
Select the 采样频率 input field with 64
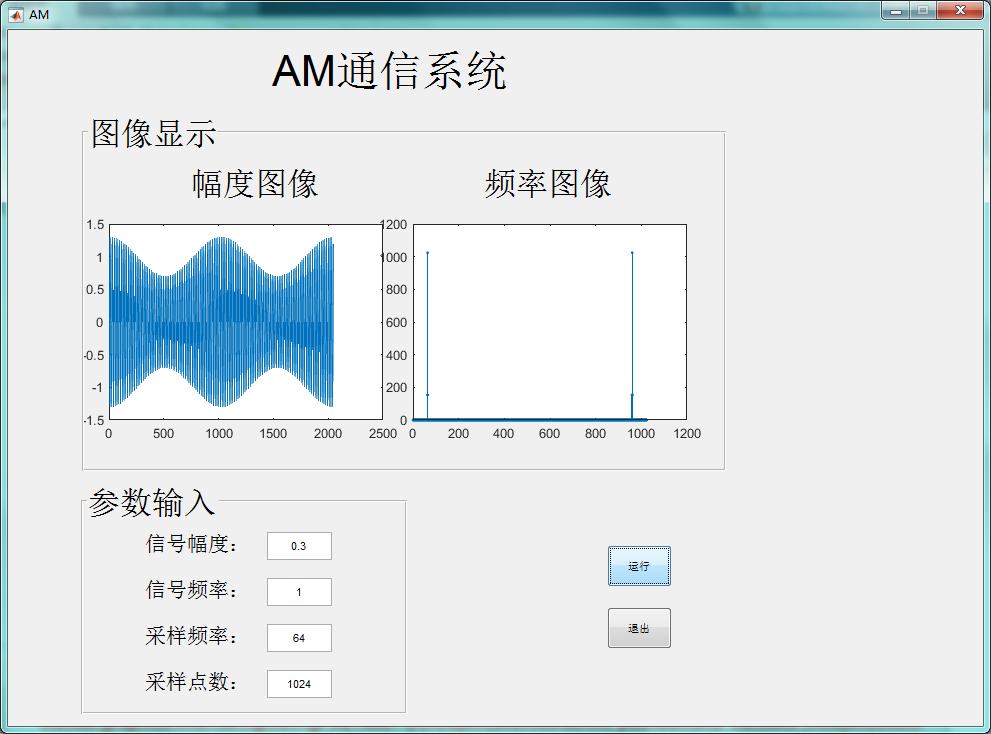299,638
